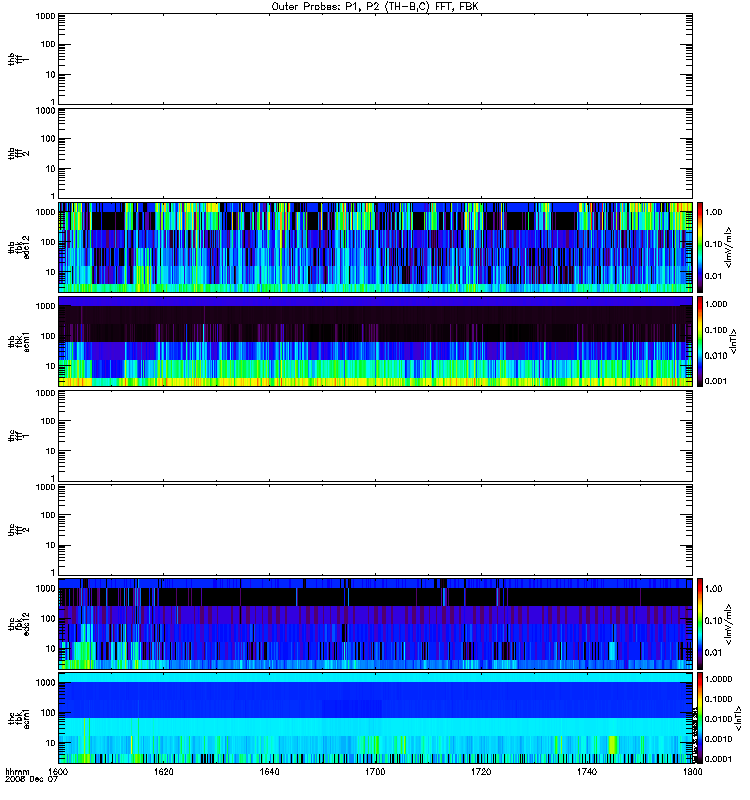Click the "1000" y-tick of thb fff 1 panel
Image resolution: width=750 pixels, height=800 pixels.
pos(45,16)
